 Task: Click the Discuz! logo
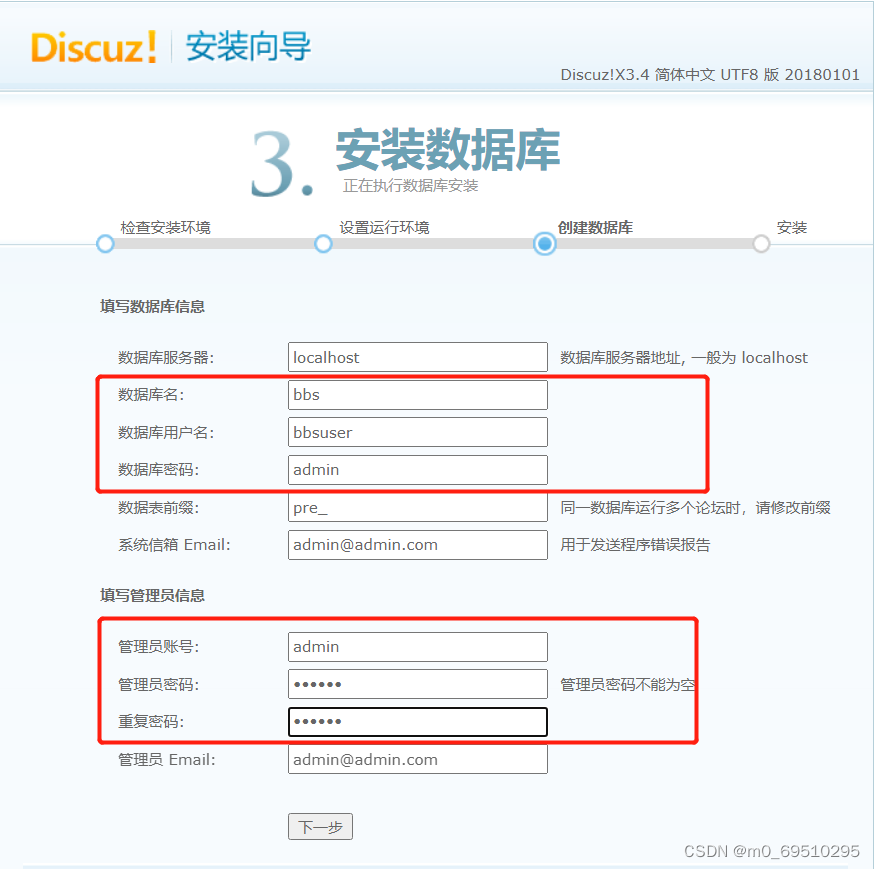(93, 48)
